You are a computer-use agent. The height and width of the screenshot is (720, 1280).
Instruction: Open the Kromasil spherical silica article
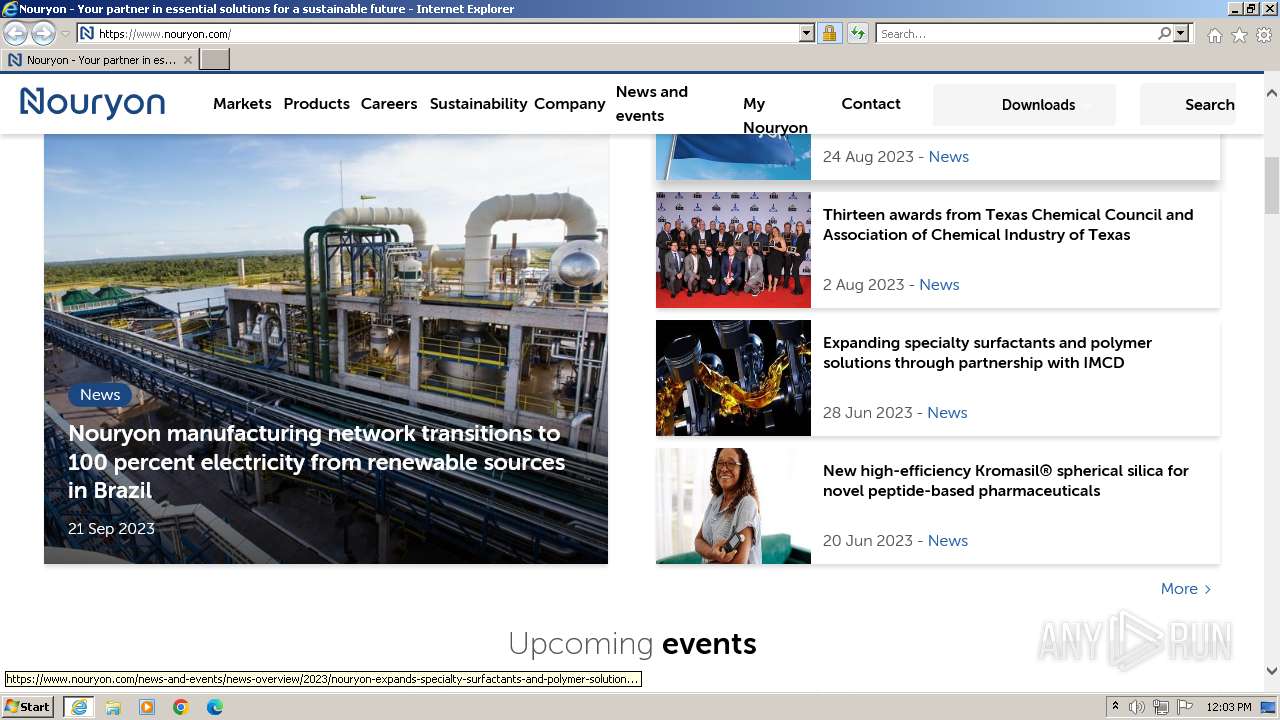pos(1006,481)
